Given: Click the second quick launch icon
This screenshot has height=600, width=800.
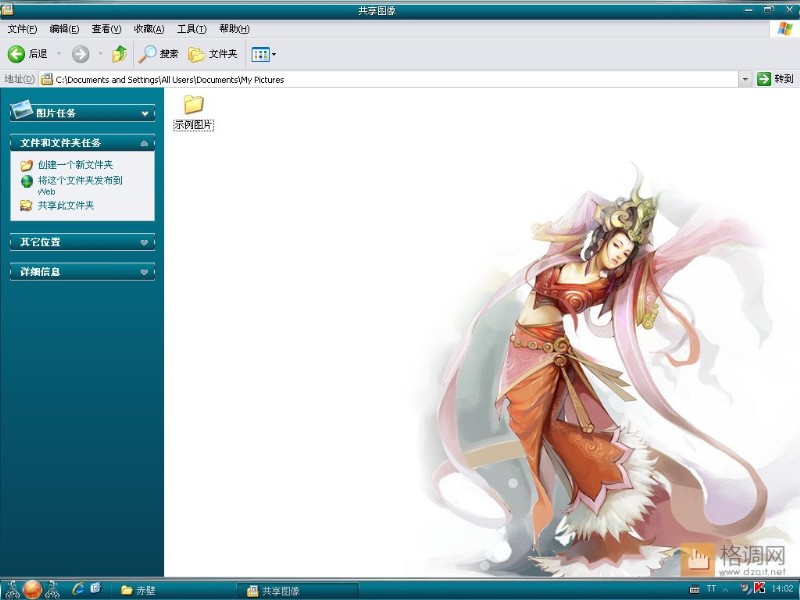Looking at the screenshot, I should [95, 589].
